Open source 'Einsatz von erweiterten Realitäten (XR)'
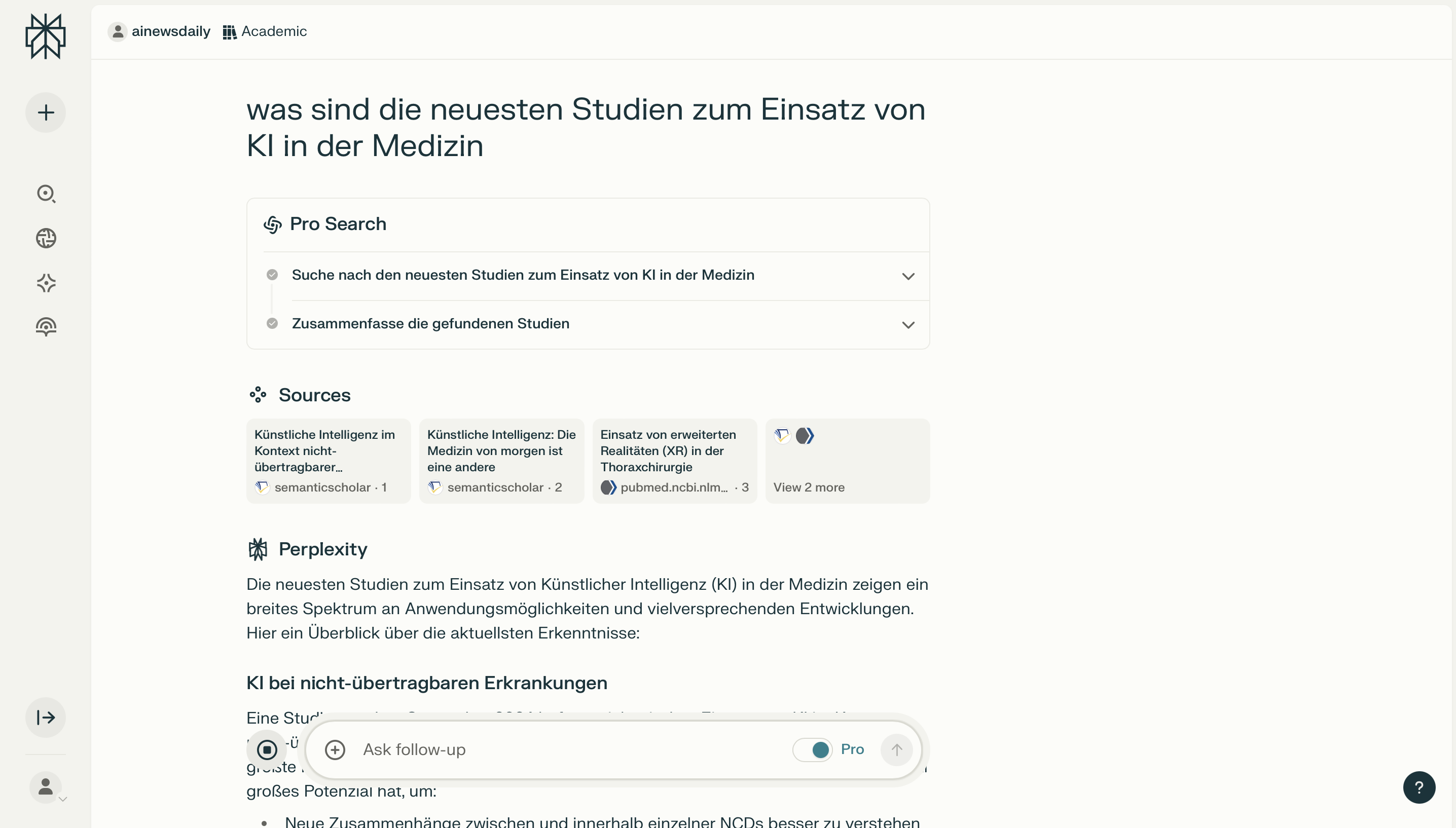The image size is (1456, 828). click(675, 461)
